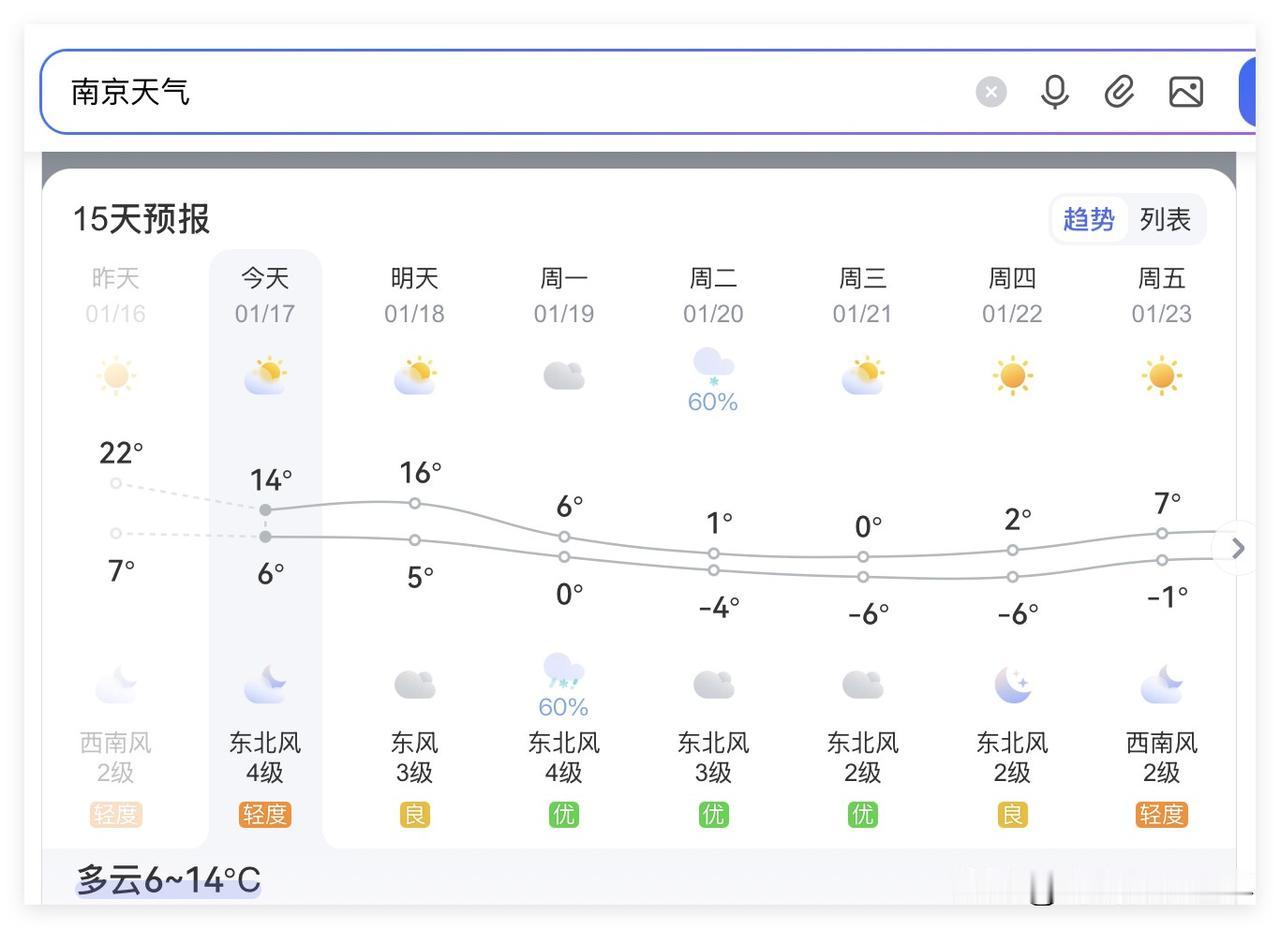Click inside the 南京天气 search field
This screenshot has height=929, width=1280.
[x=400, y=91]
